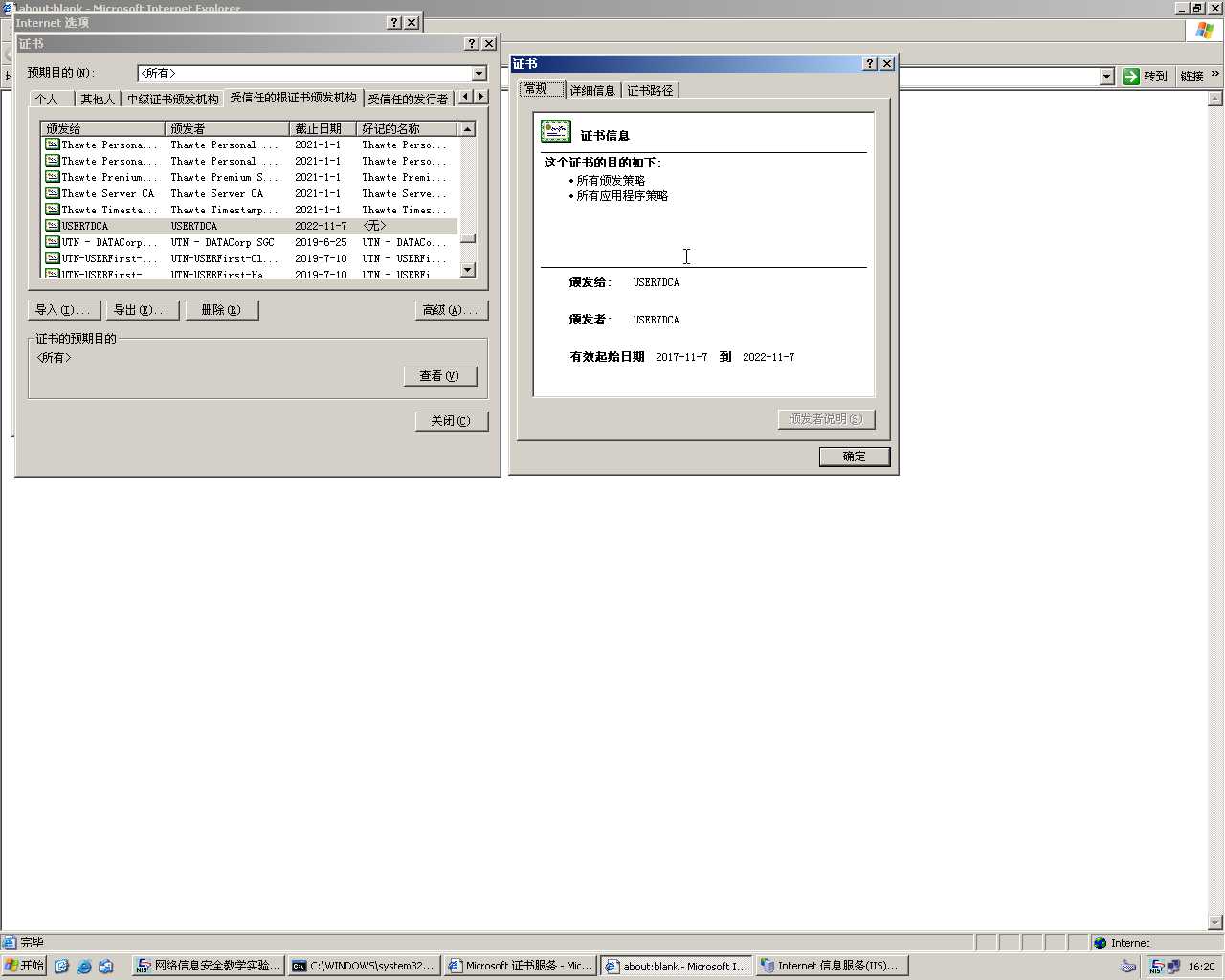Select the USER7DCA certificate row

pyautogui.click(x=251, y=226)
